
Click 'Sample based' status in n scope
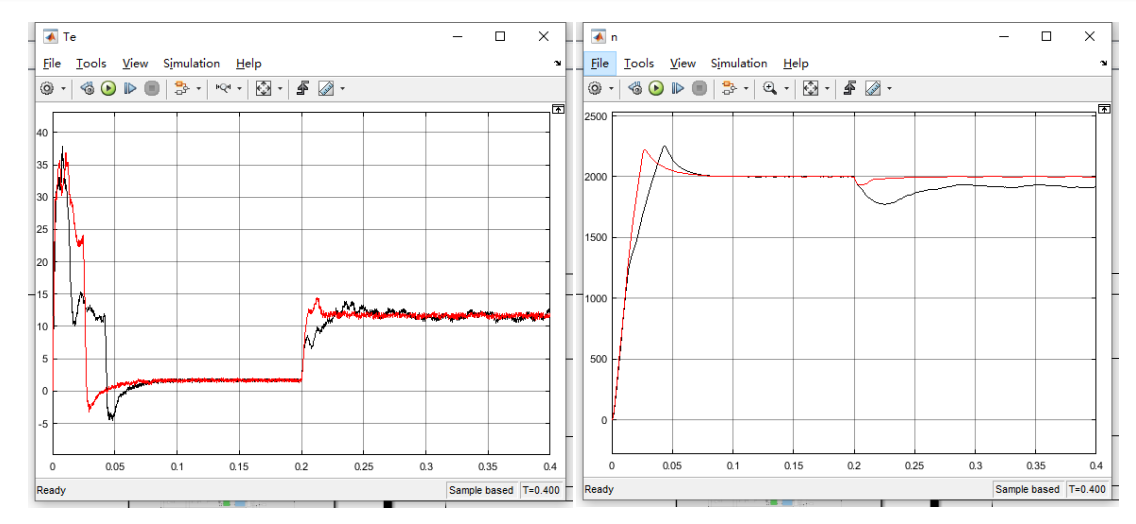coord(1028,491)
